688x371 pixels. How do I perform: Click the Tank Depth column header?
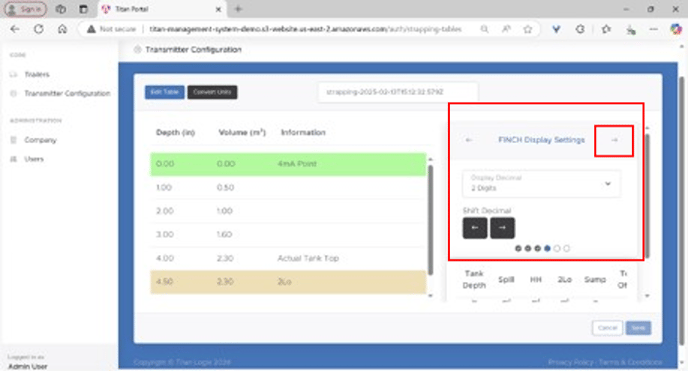pos(474,279)
